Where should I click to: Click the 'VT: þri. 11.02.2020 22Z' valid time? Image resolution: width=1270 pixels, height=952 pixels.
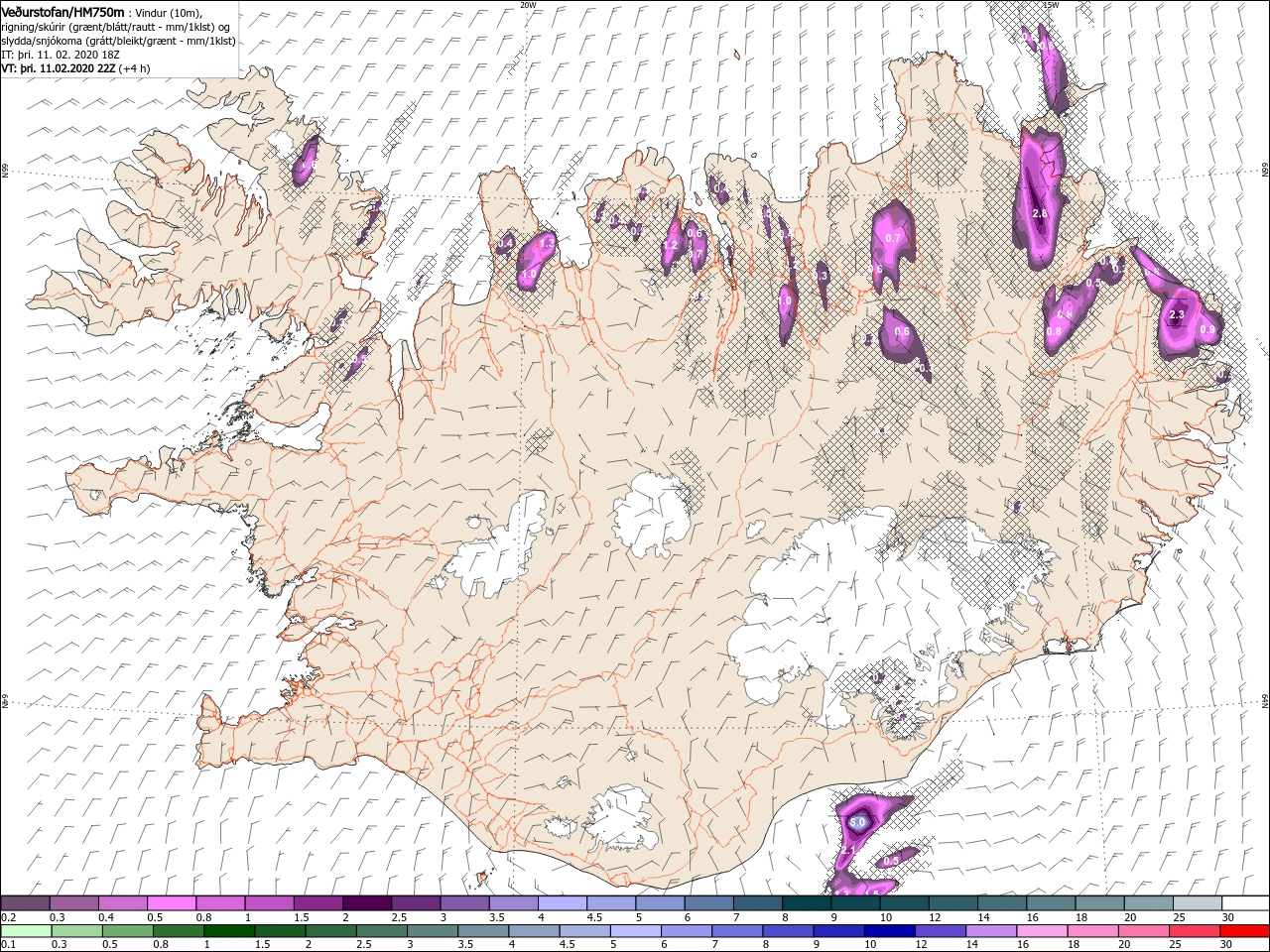59,68
